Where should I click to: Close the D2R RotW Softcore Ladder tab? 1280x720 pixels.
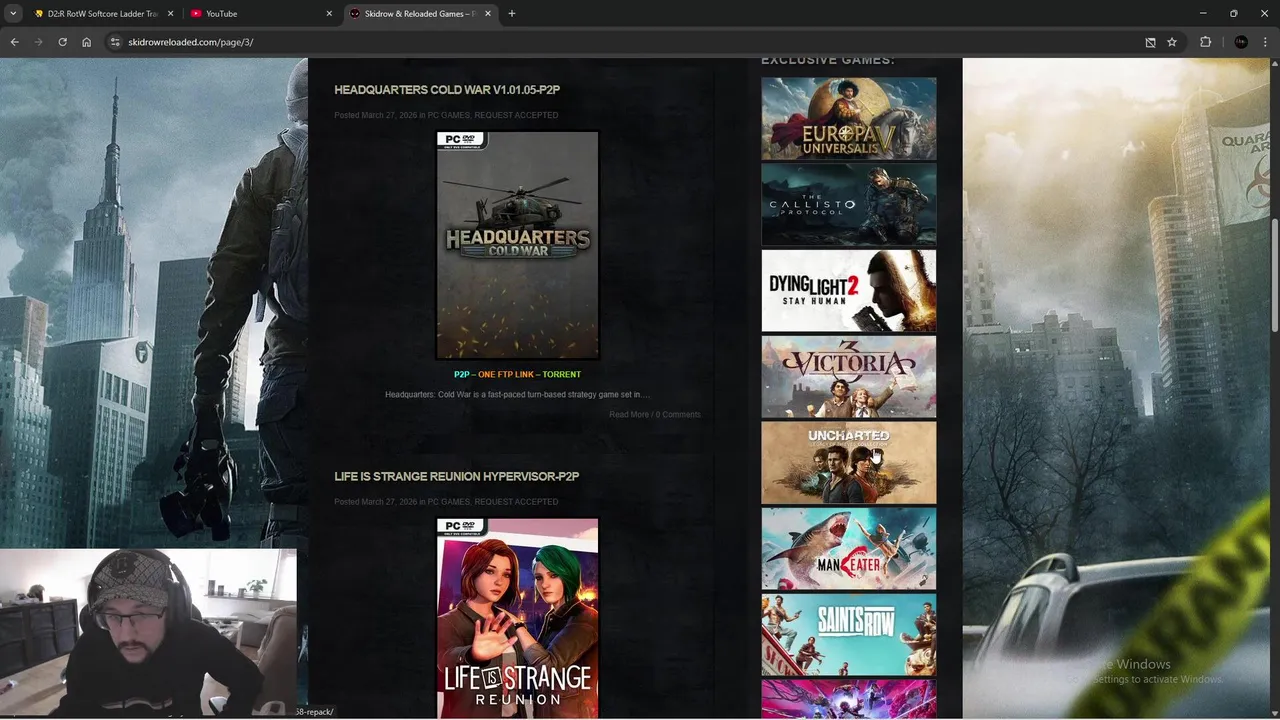pos(171,14)
